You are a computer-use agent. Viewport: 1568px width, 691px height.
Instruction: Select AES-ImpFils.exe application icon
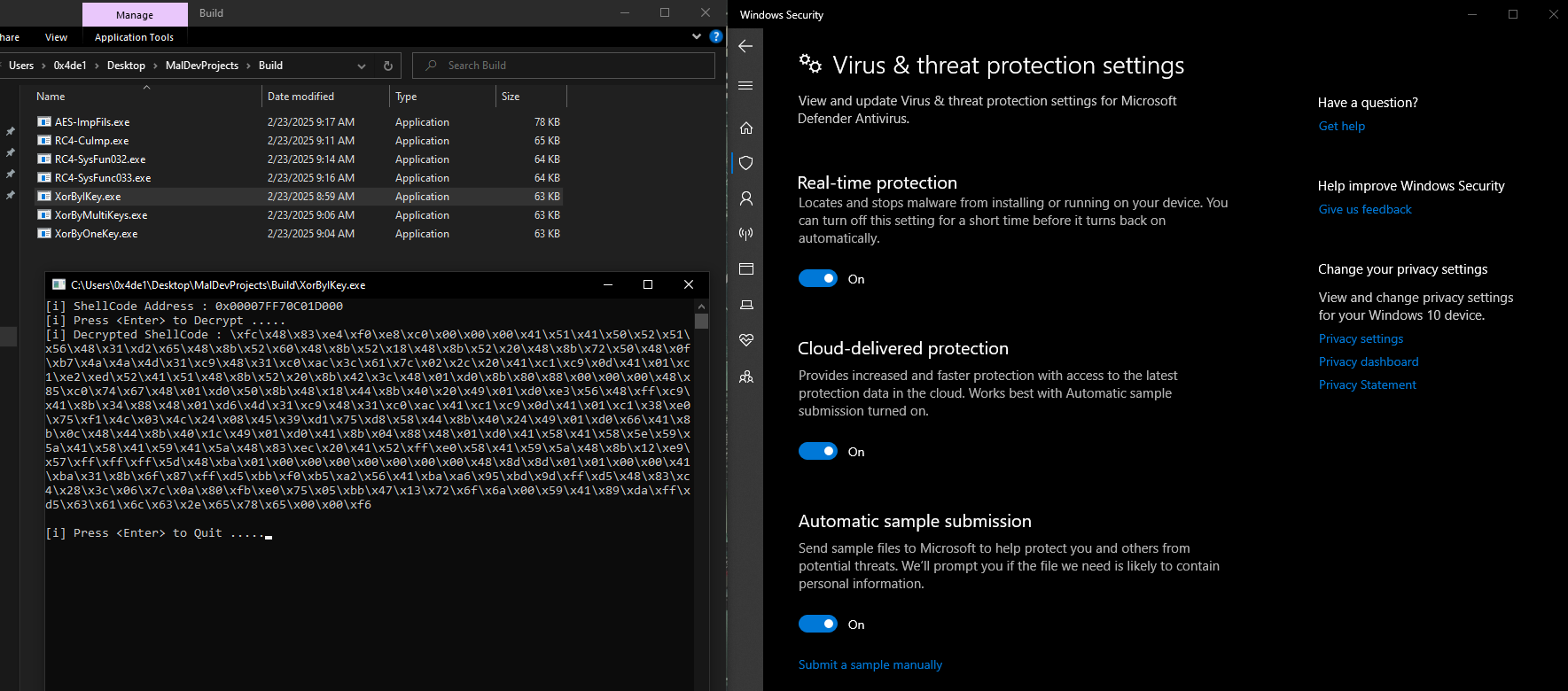coord(44,122)
